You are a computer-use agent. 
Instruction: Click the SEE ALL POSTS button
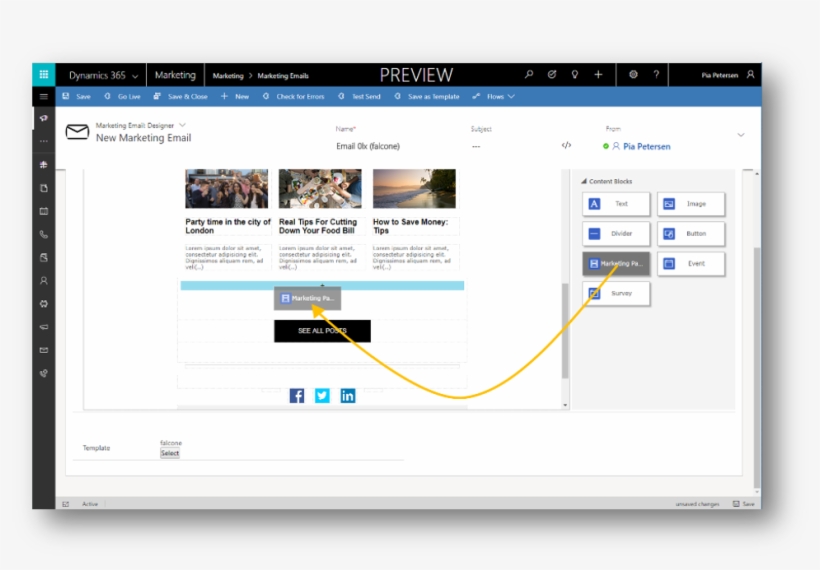(322, 331)
